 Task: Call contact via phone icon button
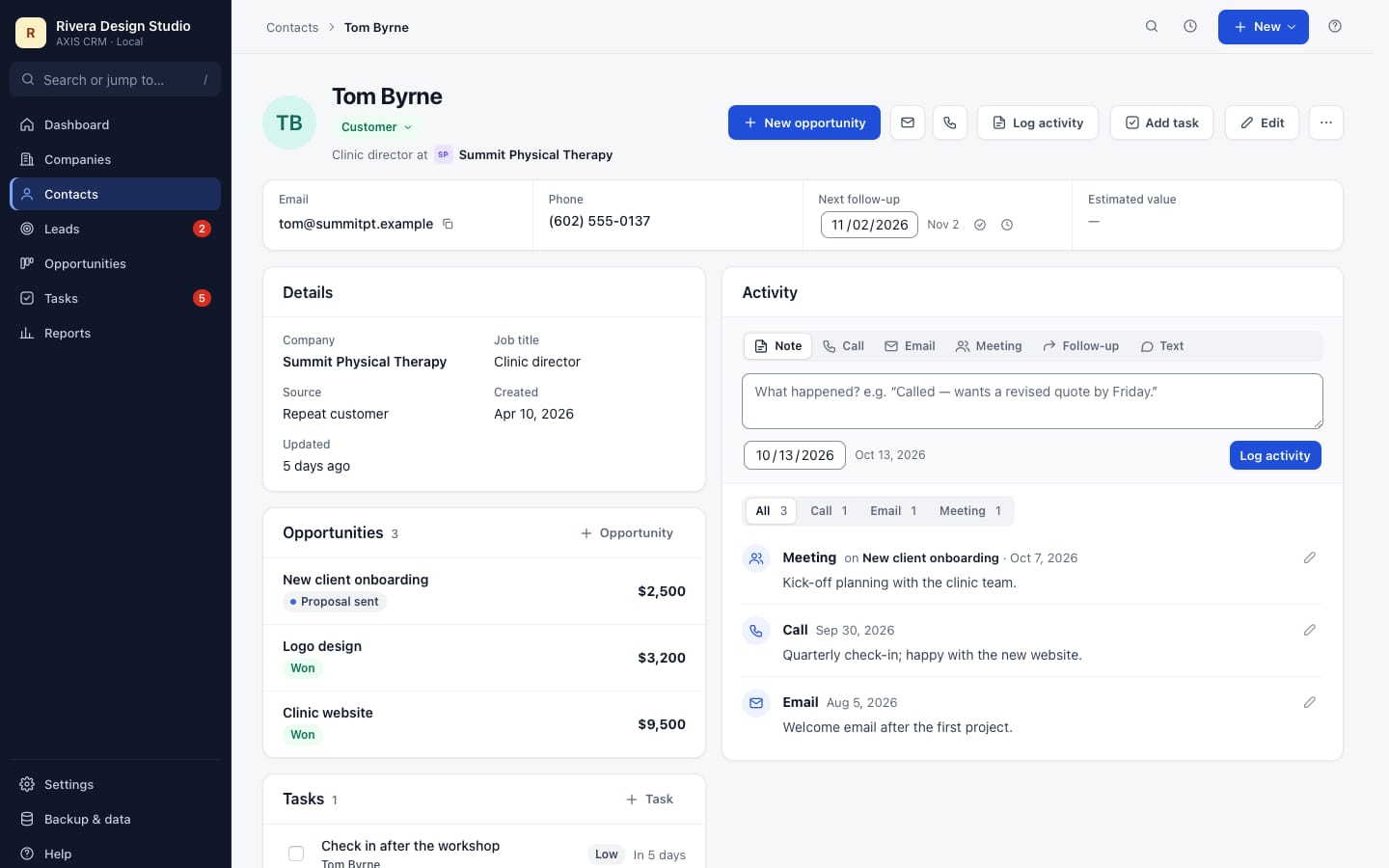click(950, 122)
